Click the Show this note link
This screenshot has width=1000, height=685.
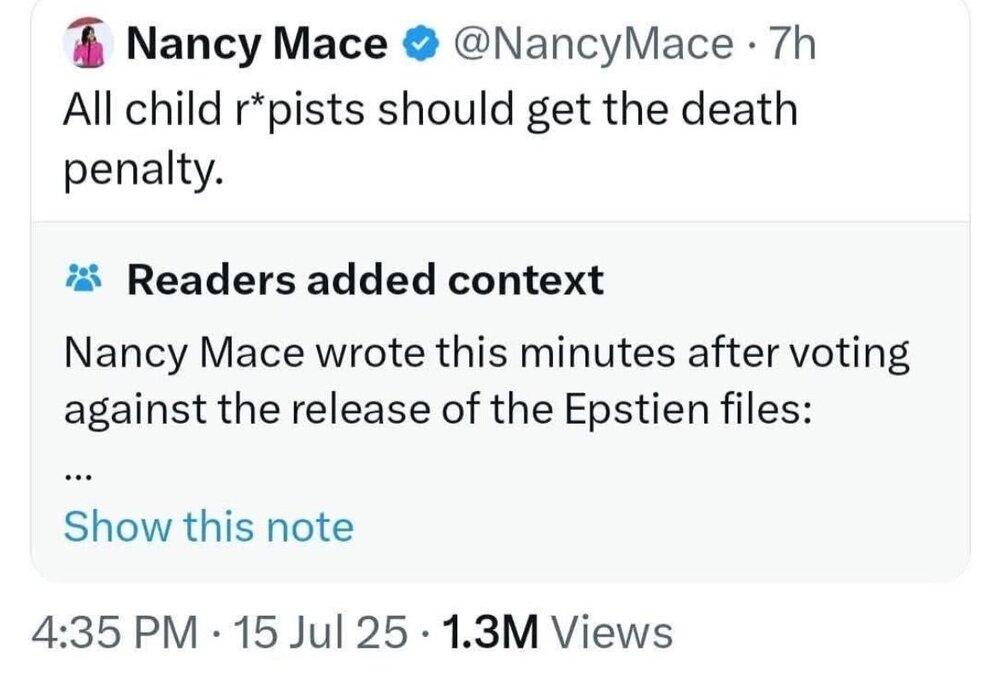click(x=208, y=527)
